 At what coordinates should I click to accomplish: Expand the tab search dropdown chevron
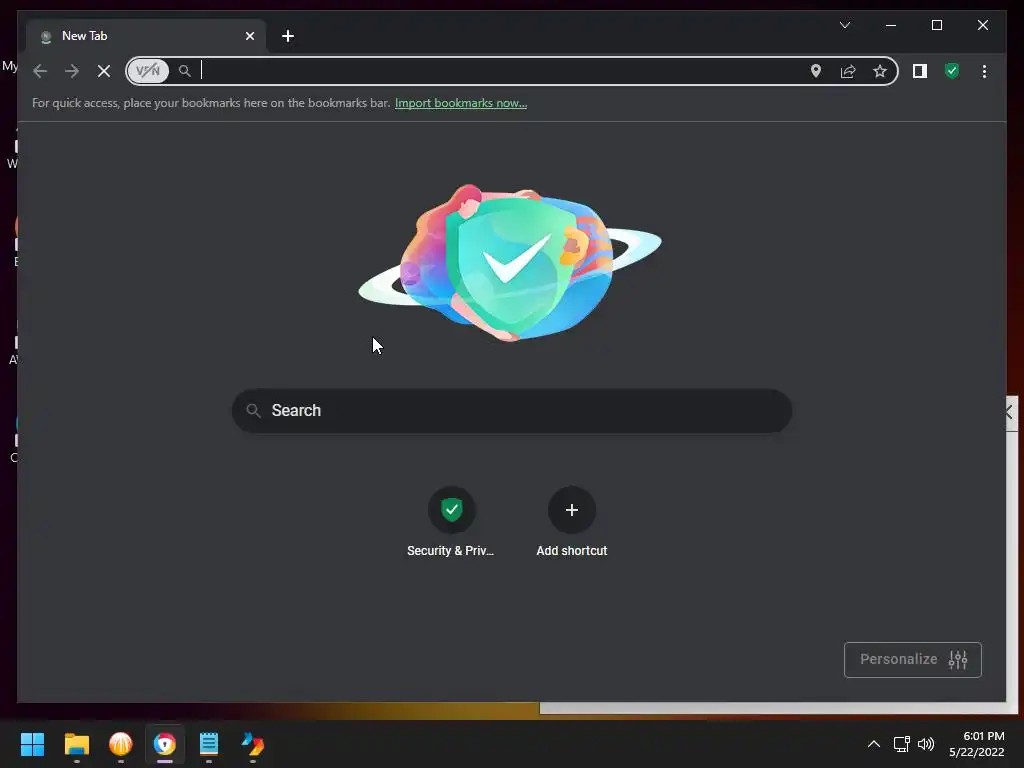(844, 25)
